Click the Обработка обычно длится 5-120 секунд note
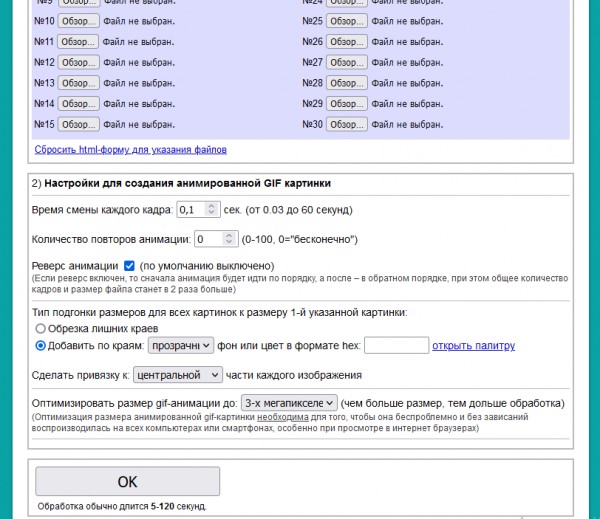Screen dimensions: 600x519 pos(122,507)
